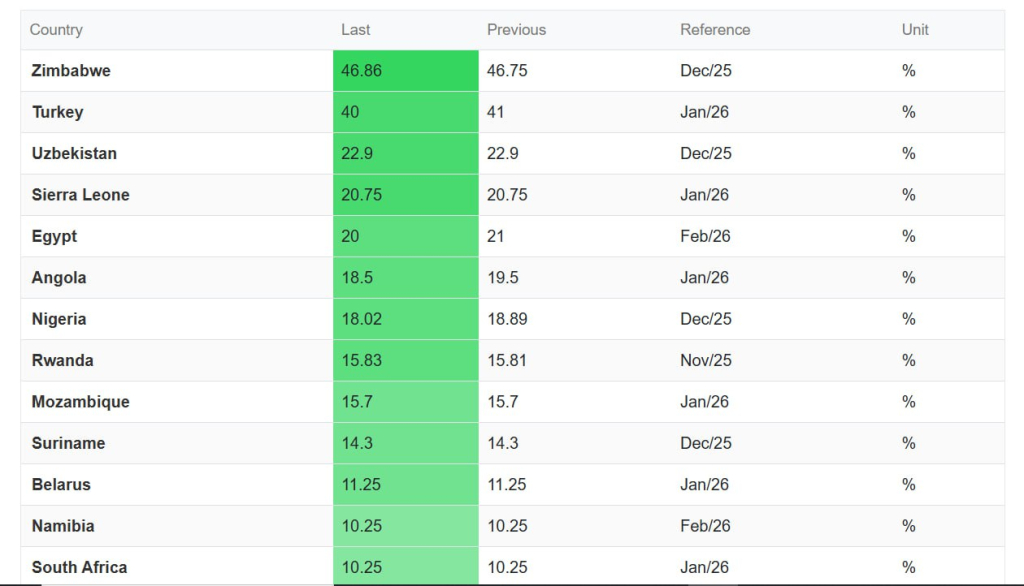
Task: Open the Suriname link
Action: pyautogui.click(x=68, y=443)
